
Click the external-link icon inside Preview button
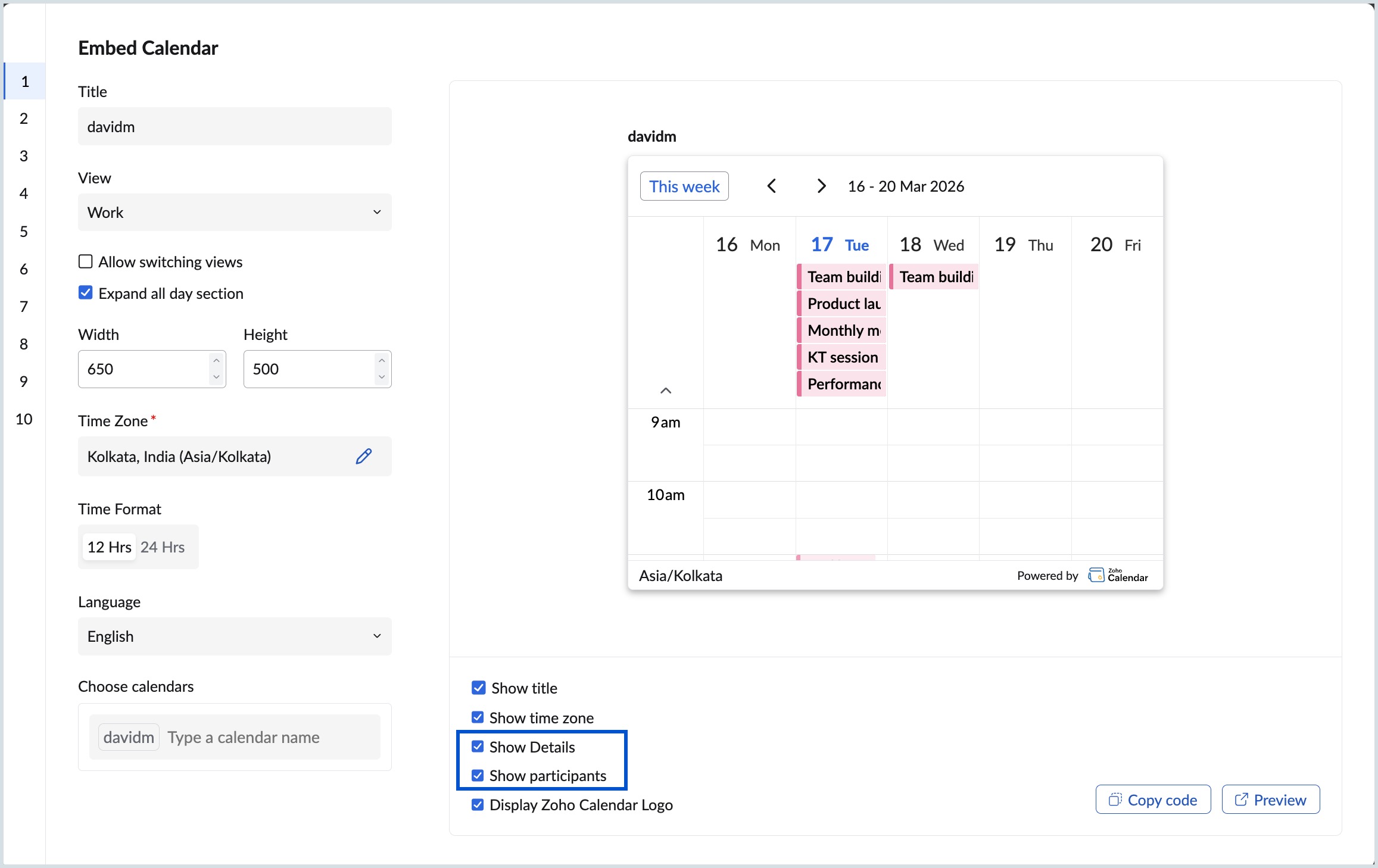coord(1241,799)
